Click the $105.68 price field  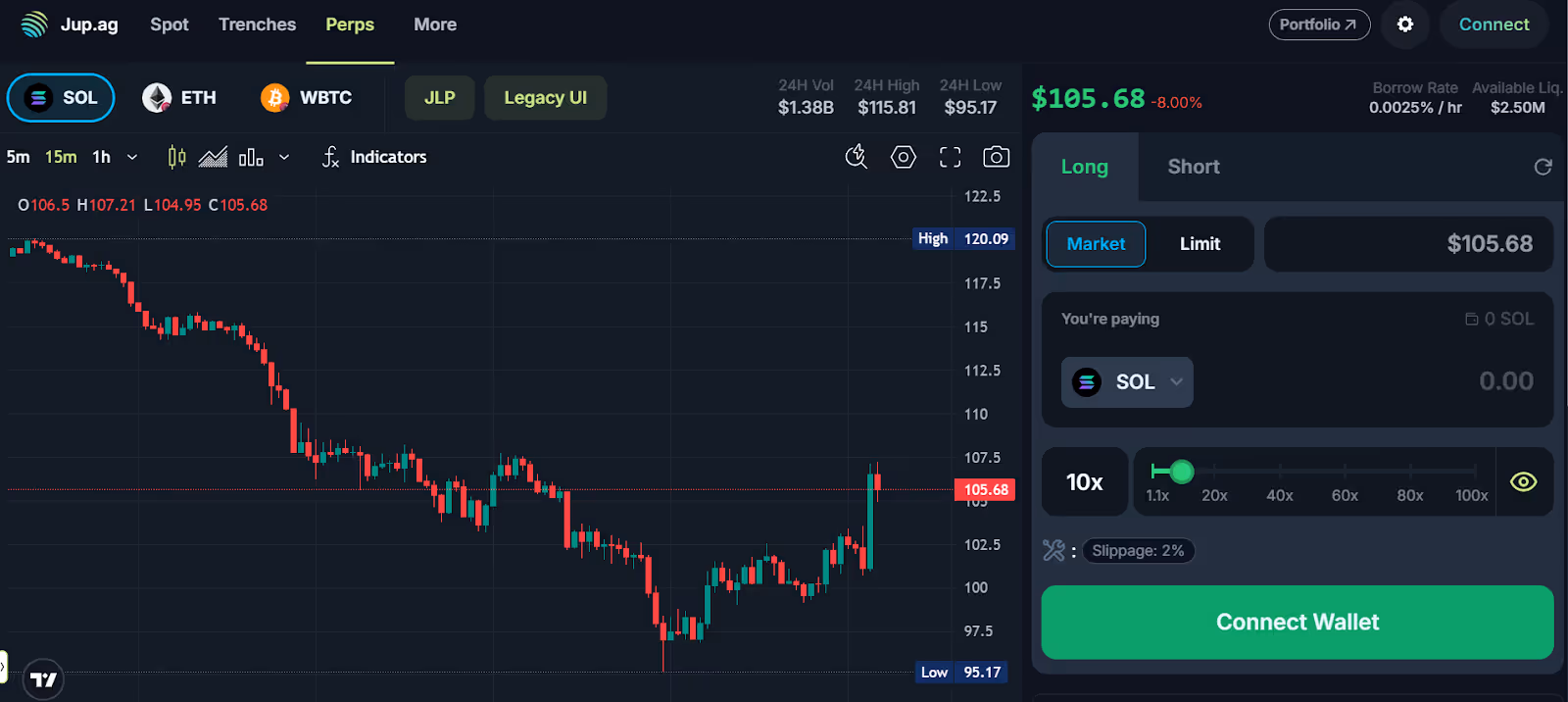point(1408,244)
